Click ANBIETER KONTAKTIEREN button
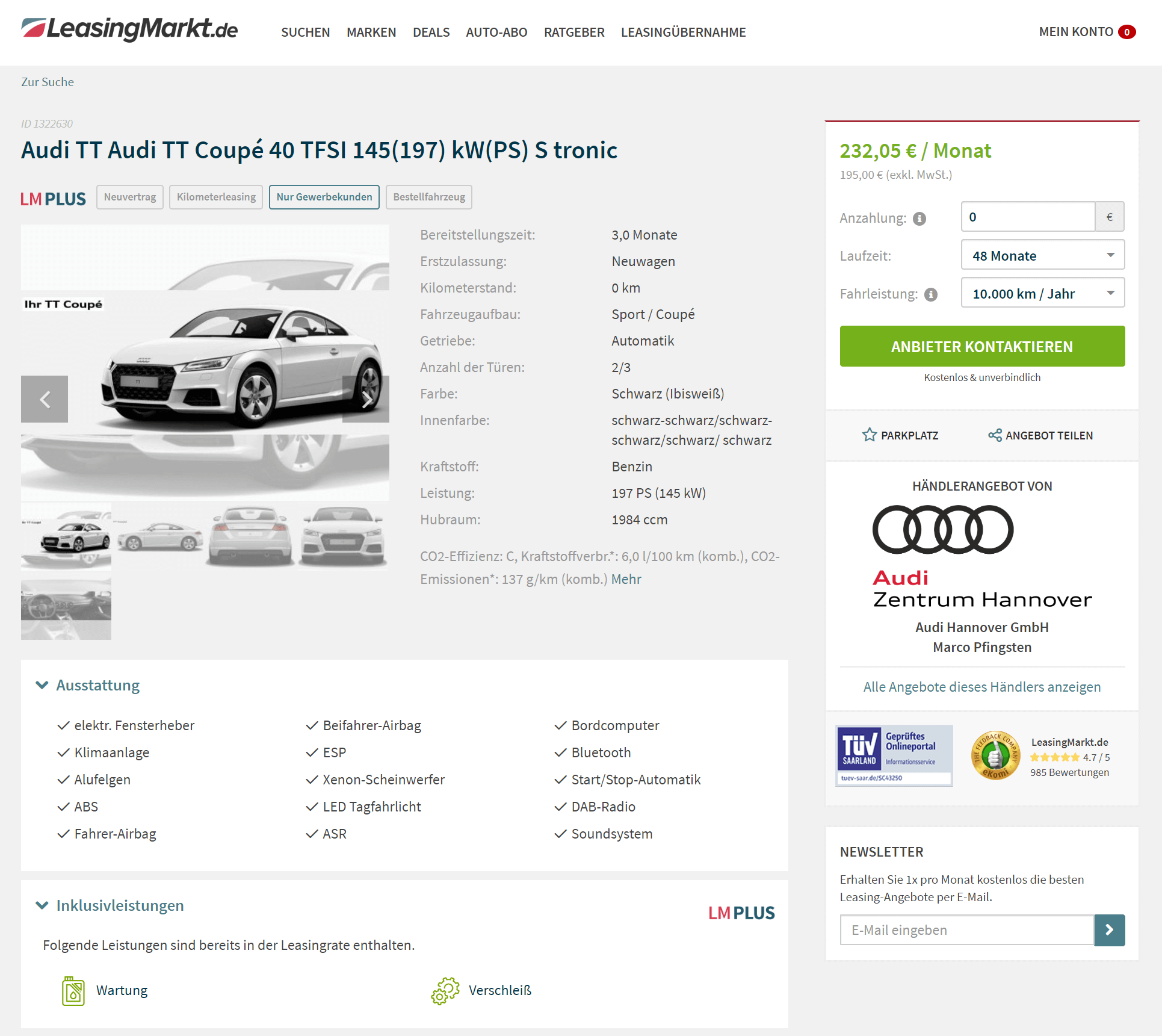Viewport: 1162px width, 1036px height. 982,346
